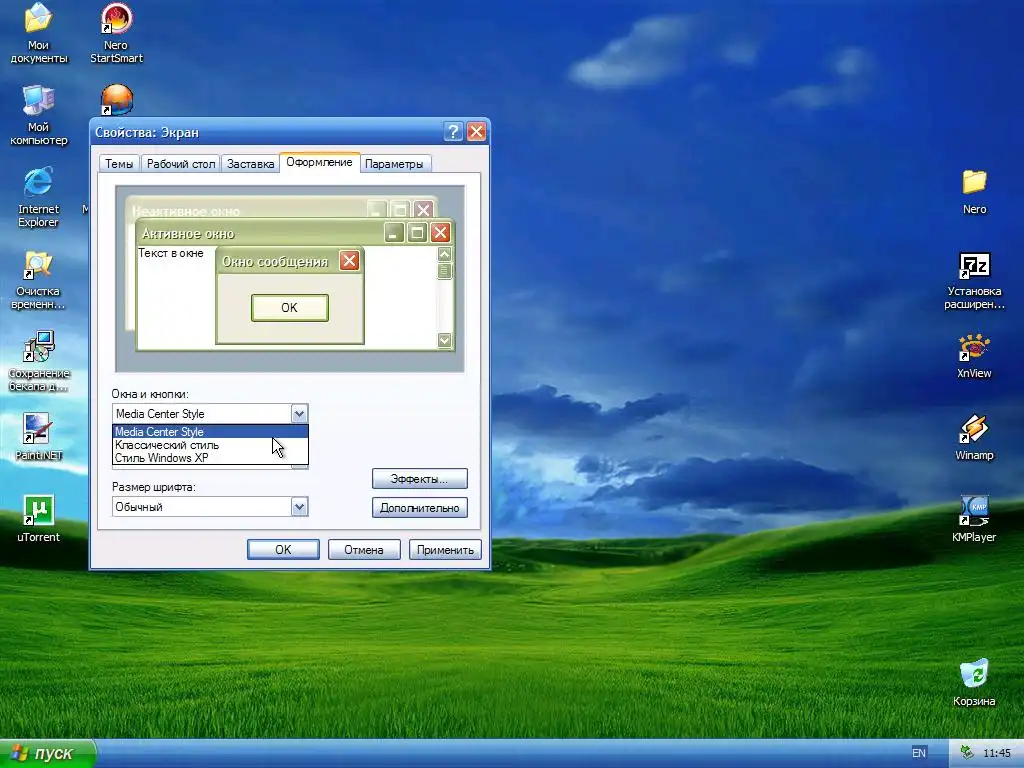Image resolution: width=1024 pixels, height=768 pixels.
Task: Switch to the Темы tab
Action: tap(119, 164)
